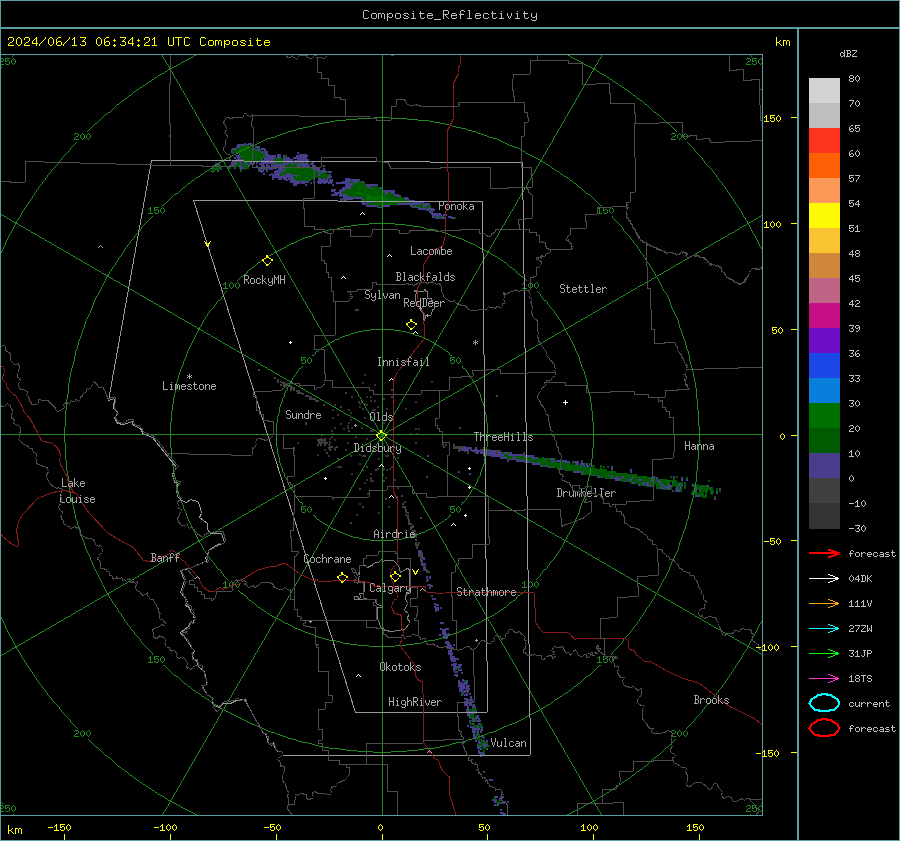900x841 pixels.
Task: Click the yellow diamond marker under Cochrane
Action: pos(342,578)
